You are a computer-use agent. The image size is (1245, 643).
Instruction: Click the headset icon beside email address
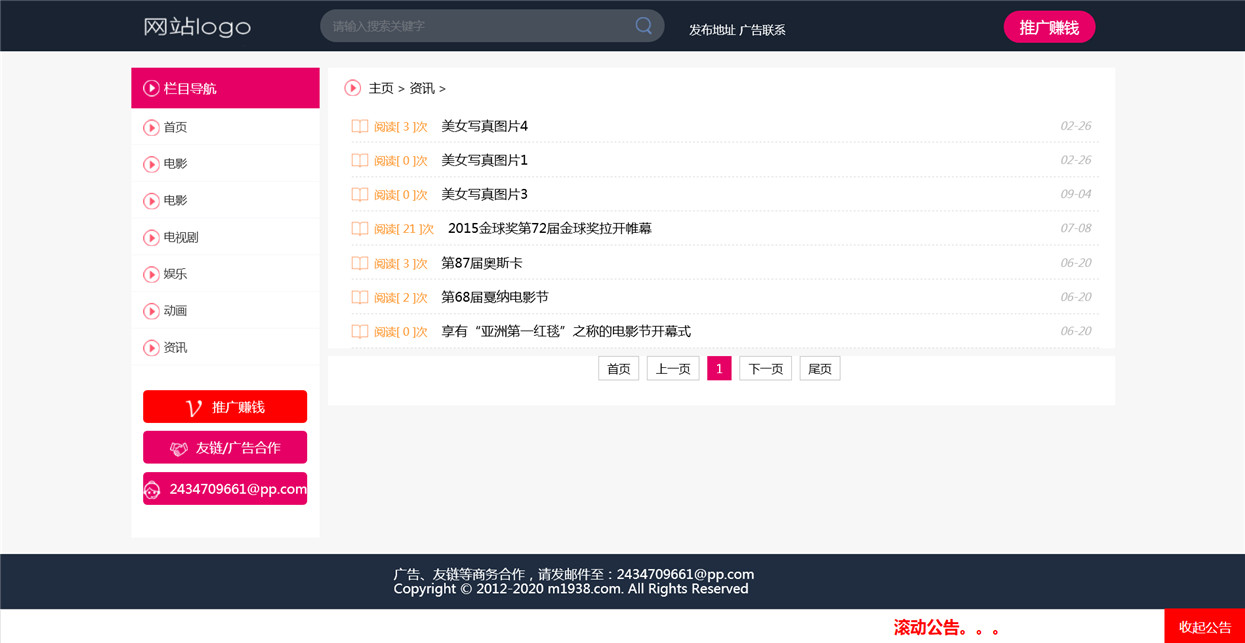pos(152,490)
